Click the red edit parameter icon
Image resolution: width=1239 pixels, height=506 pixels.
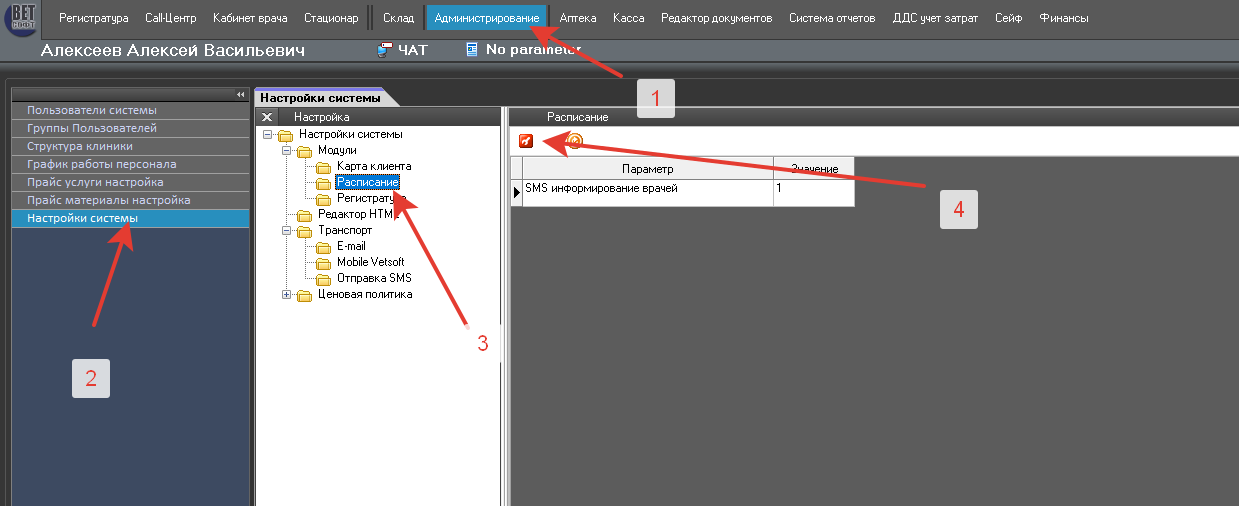tap(526, 143)
